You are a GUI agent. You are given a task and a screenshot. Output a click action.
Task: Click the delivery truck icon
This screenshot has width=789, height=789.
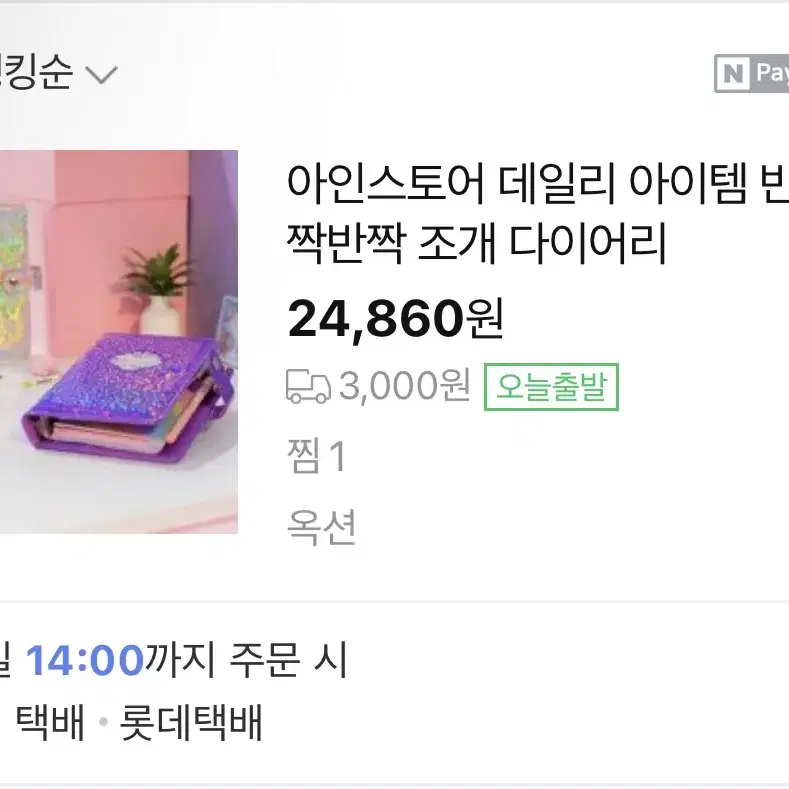(x=308, y=386)
